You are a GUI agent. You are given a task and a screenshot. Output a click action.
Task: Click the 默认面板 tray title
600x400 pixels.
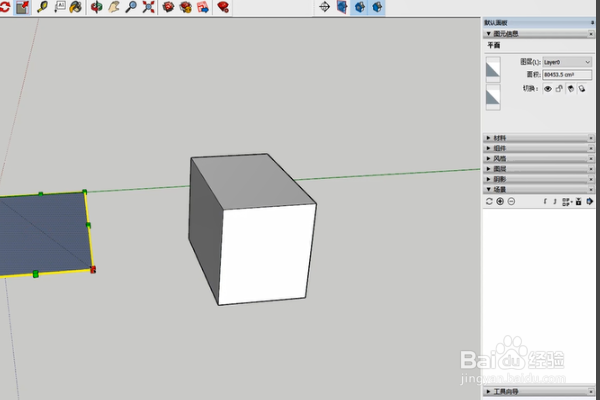click(x=496, y=23)
